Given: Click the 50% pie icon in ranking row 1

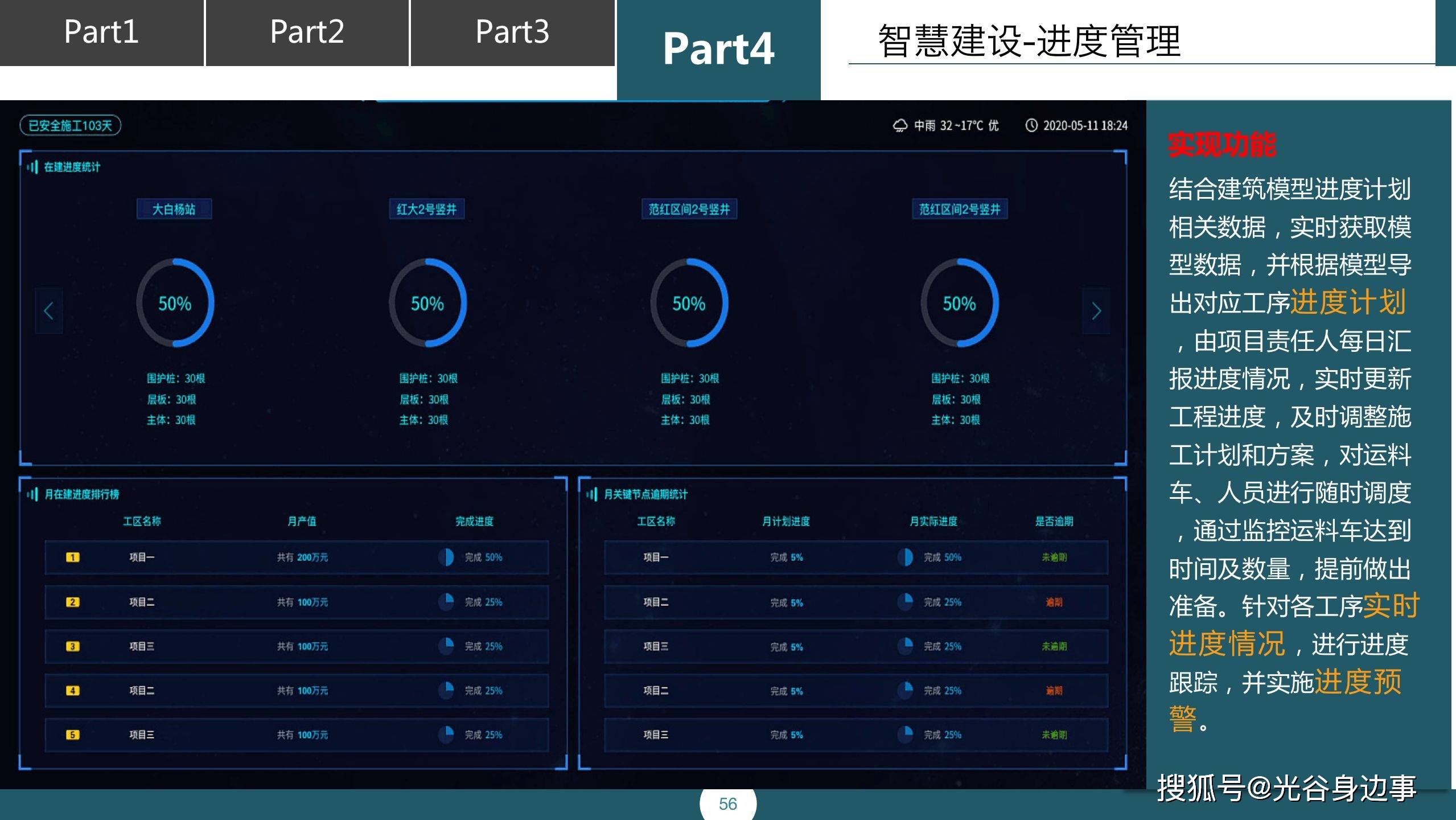Looking at the screenshot, I should (x=446, y=557).
